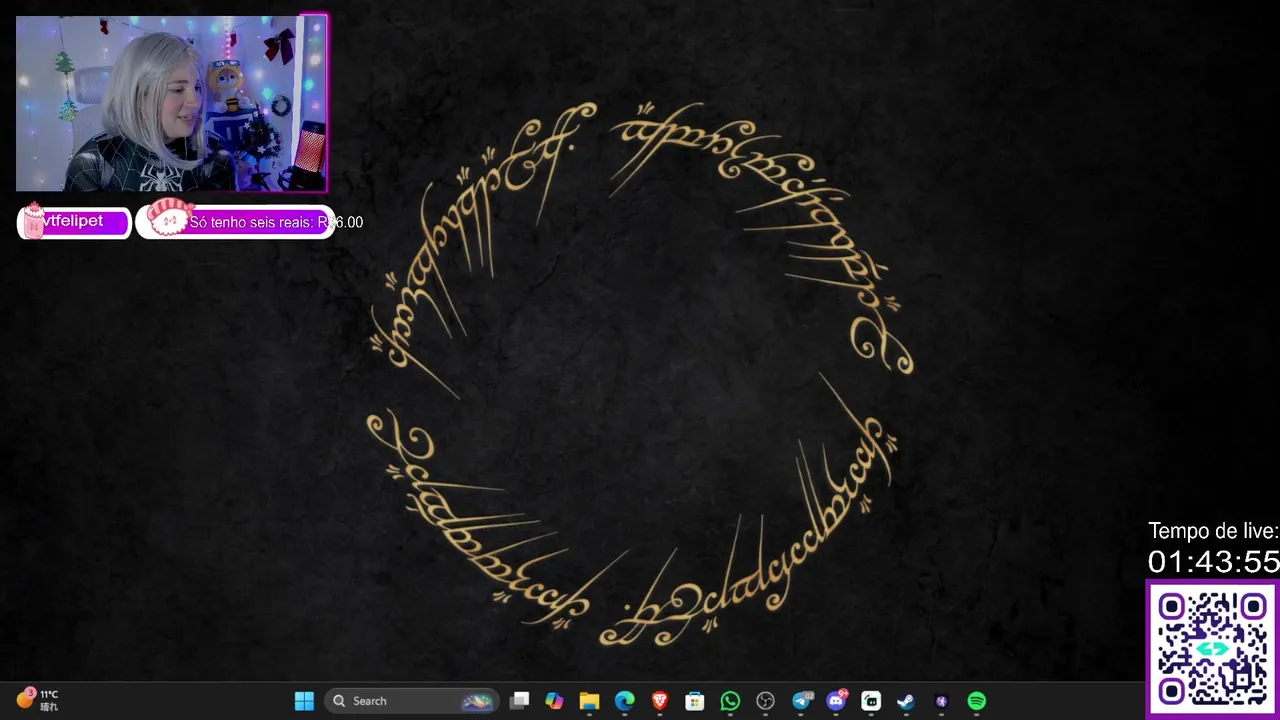Open File Explorer from the taskbar
This screenshot has width=1280, height=720.
[x=589, y=701]
